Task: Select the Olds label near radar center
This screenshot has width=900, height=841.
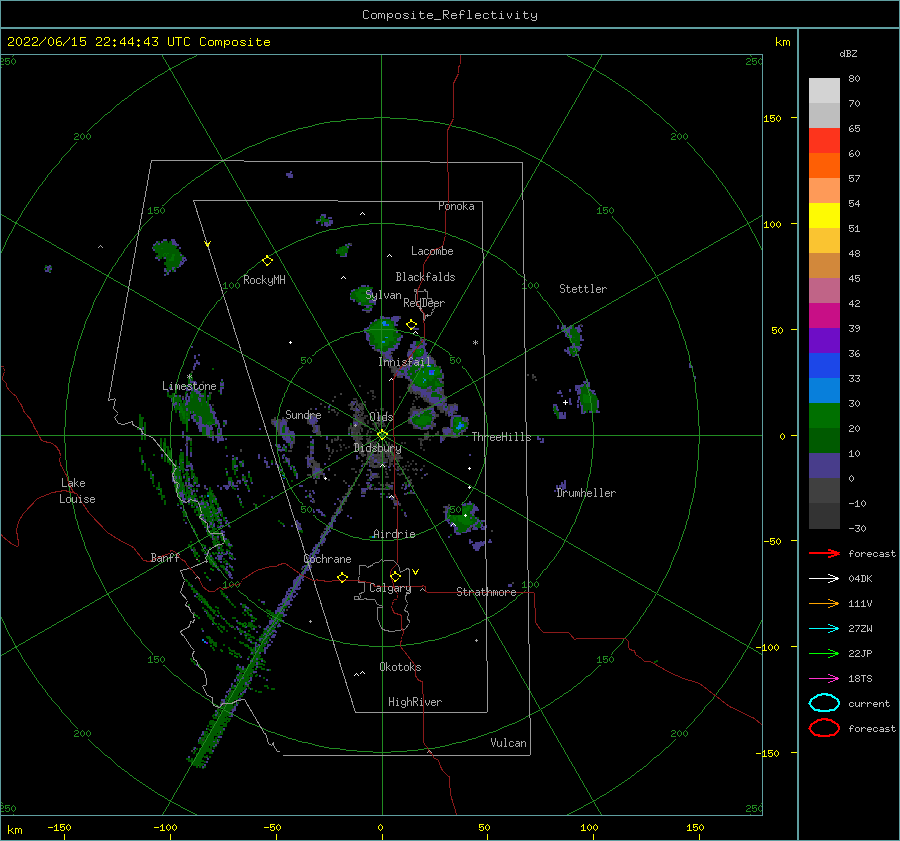Action: pos(381,417)
